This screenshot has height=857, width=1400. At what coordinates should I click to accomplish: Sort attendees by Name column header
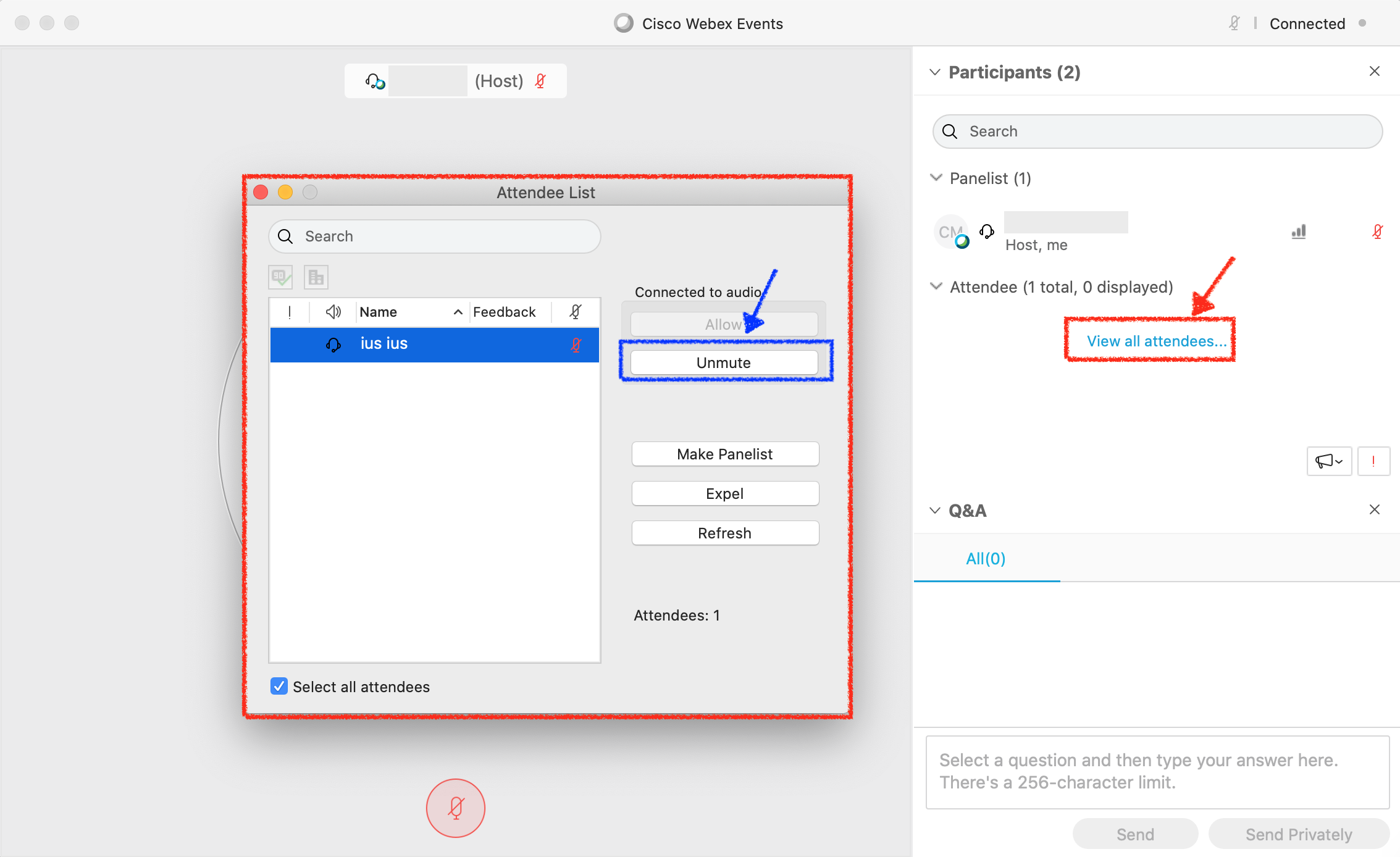pyautogui.click(x=411, y=312)
